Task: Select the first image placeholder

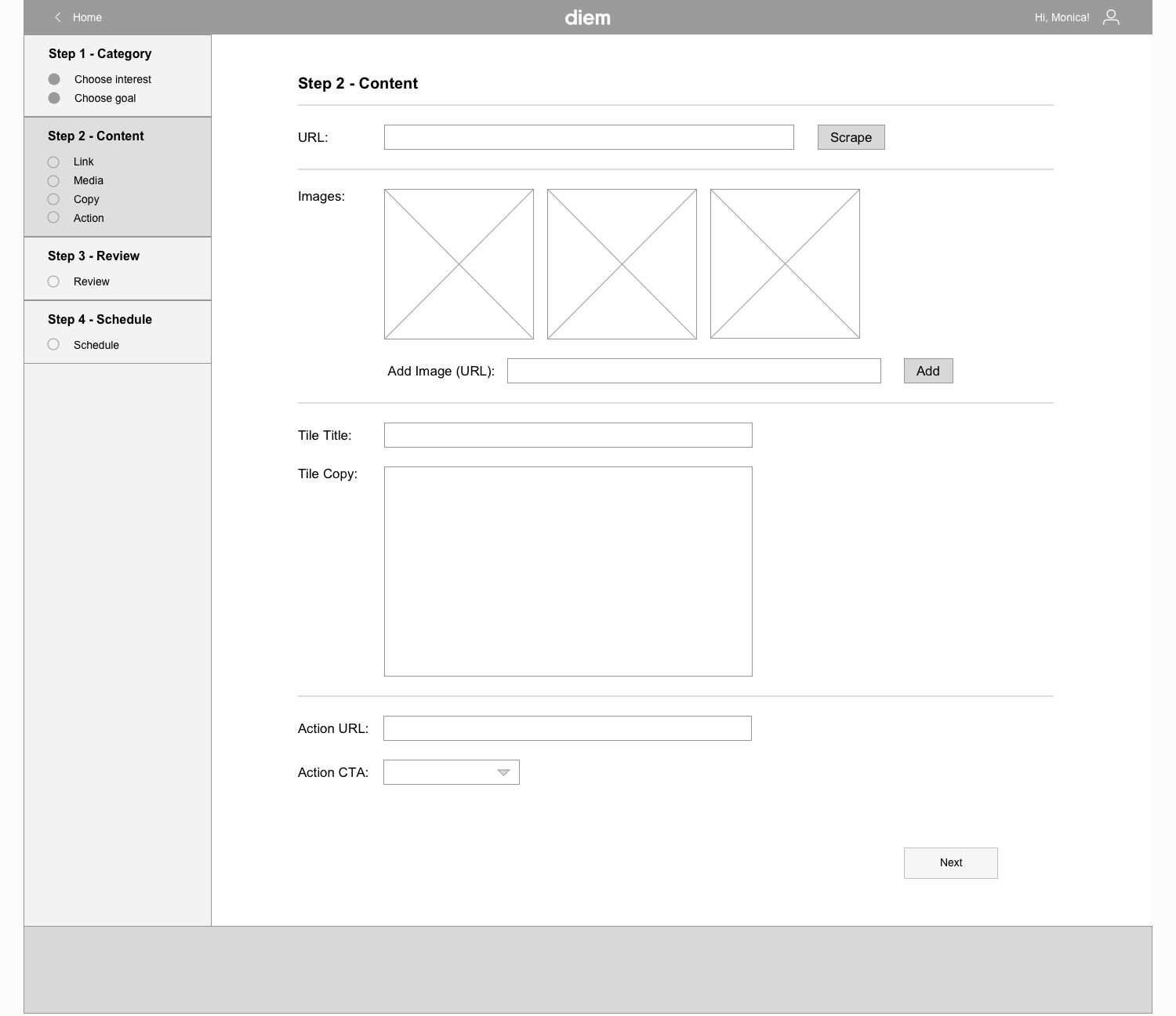Action: (x=459, y=264)
